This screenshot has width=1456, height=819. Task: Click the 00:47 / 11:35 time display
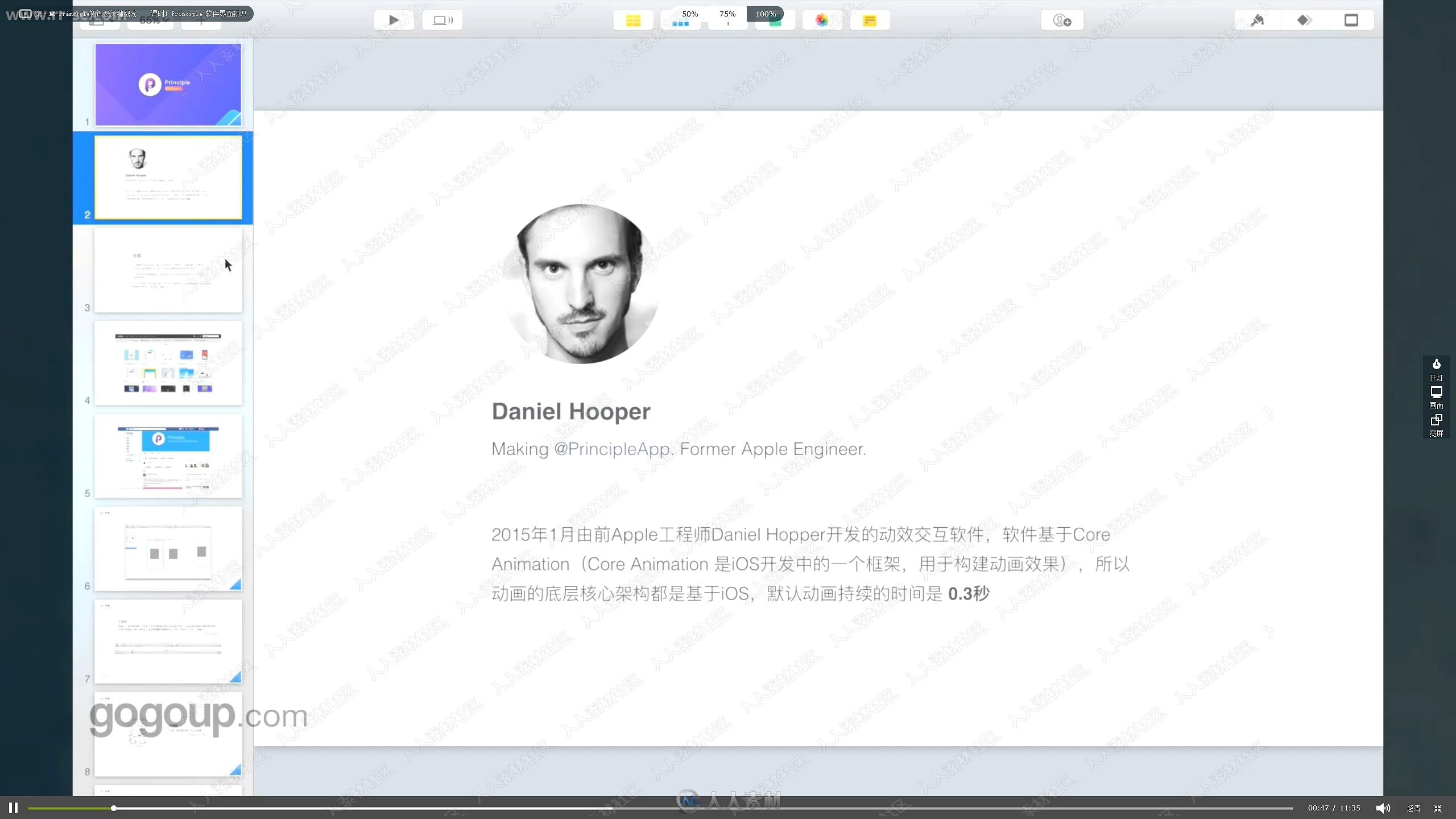pyautogui.click(x=1334, y=808)
